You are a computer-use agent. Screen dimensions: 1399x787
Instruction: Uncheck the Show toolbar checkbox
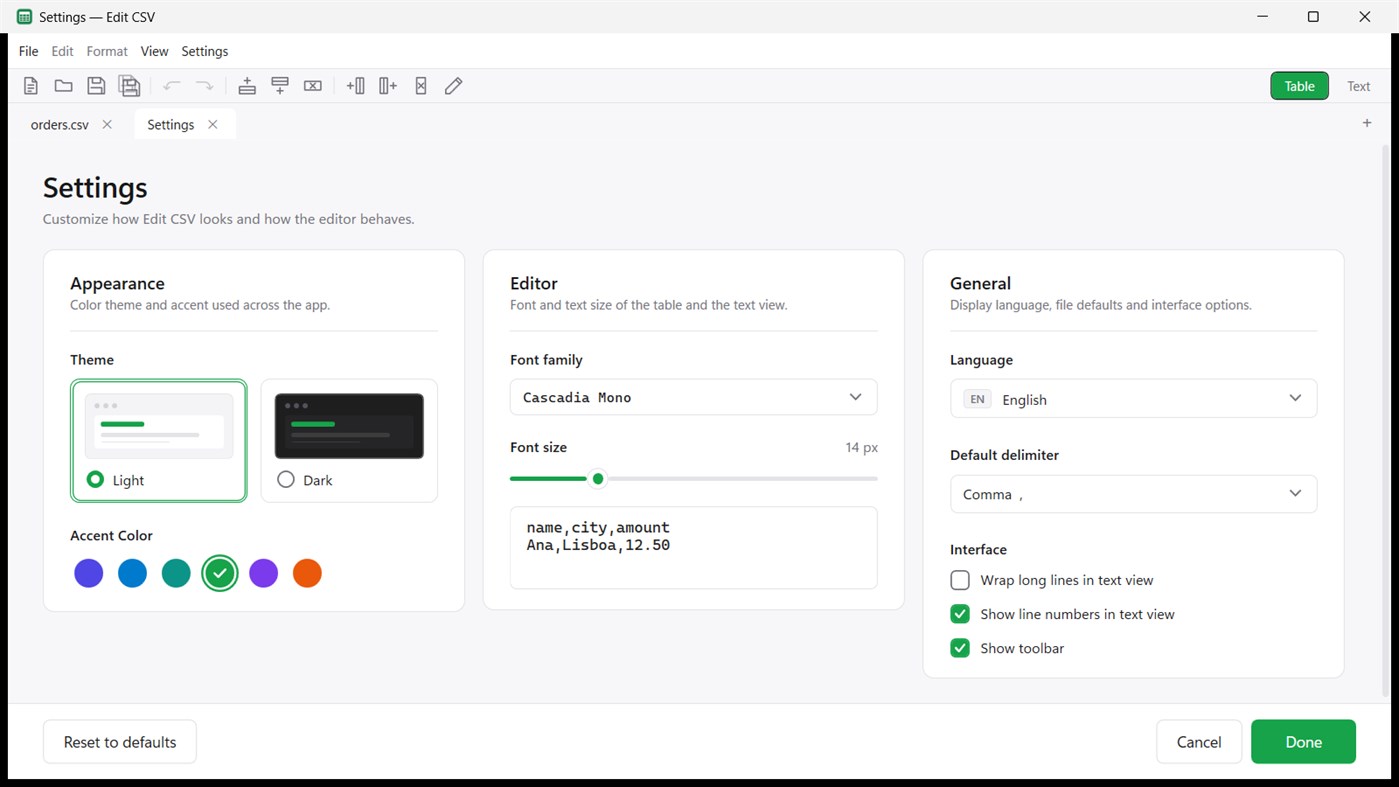pyautogui.click(x=960, y=648)
